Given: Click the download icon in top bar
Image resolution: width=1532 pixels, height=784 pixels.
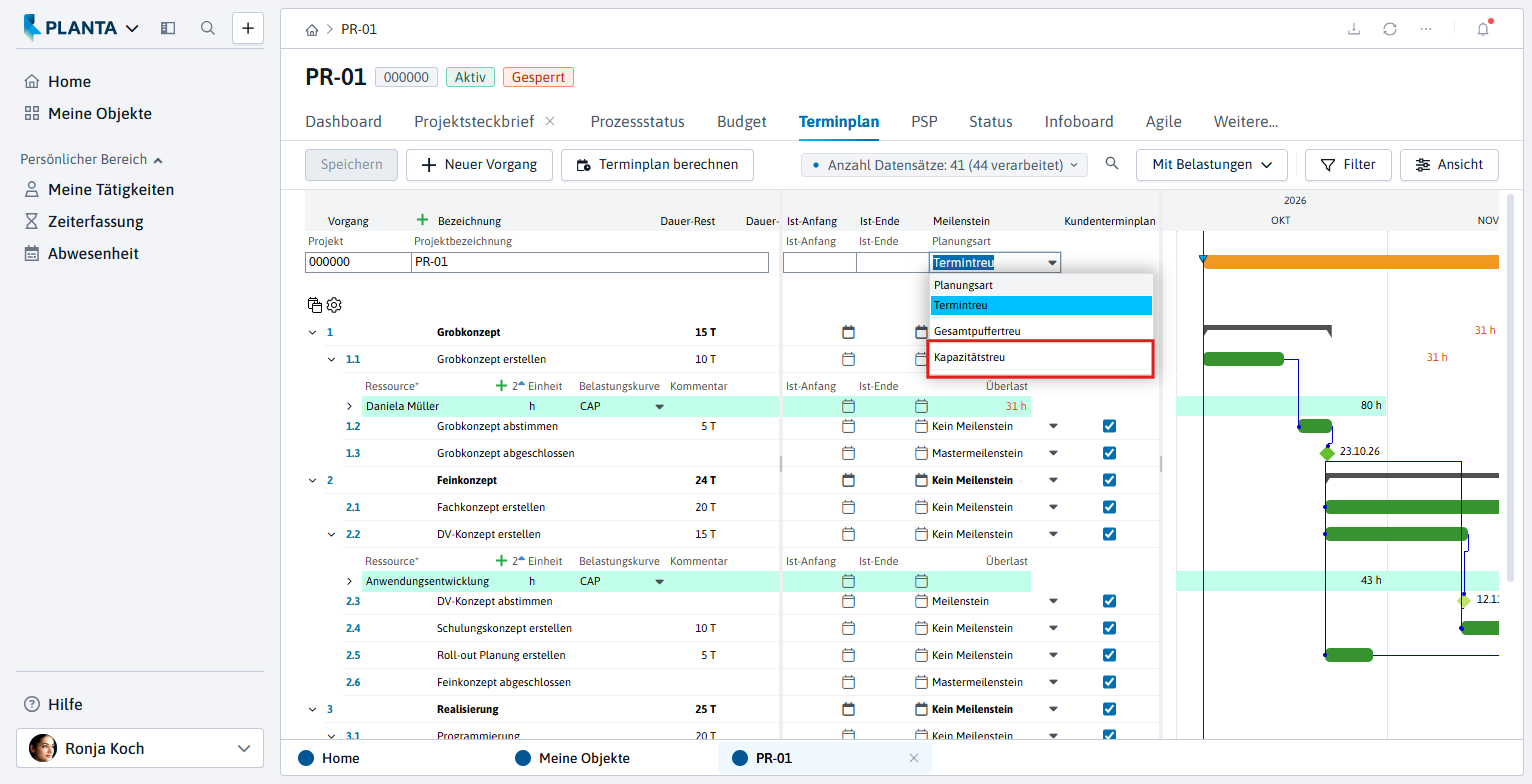Looking at the screenshot, I should point(1354,29).
